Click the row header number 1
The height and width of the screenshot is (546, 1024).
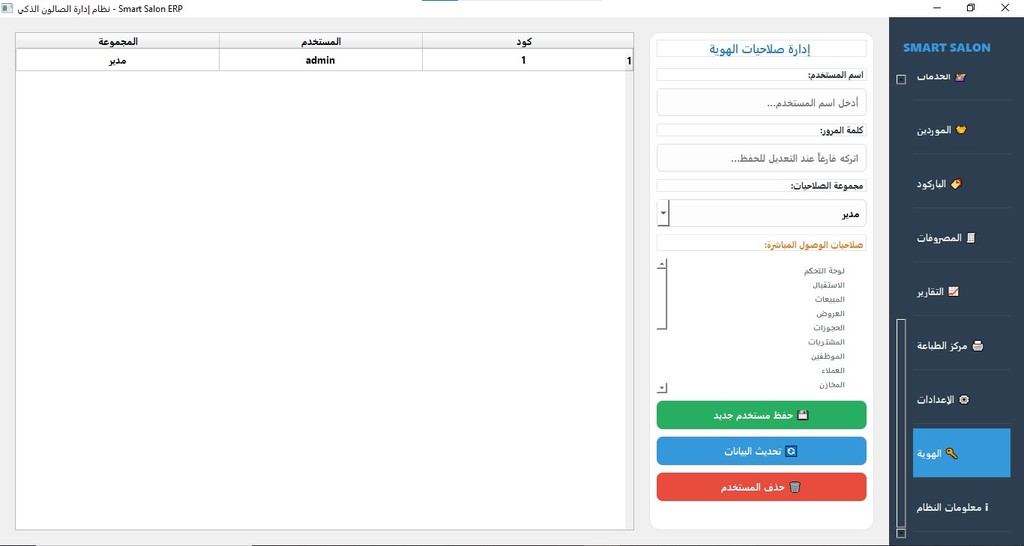629,61
